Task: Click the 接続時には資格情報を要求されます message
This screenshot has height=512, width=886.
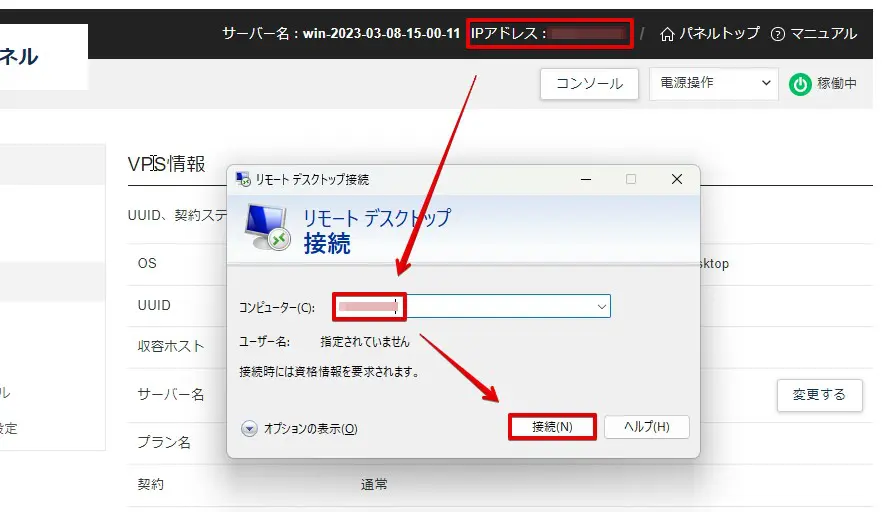Action: click(x=330, y=372)
